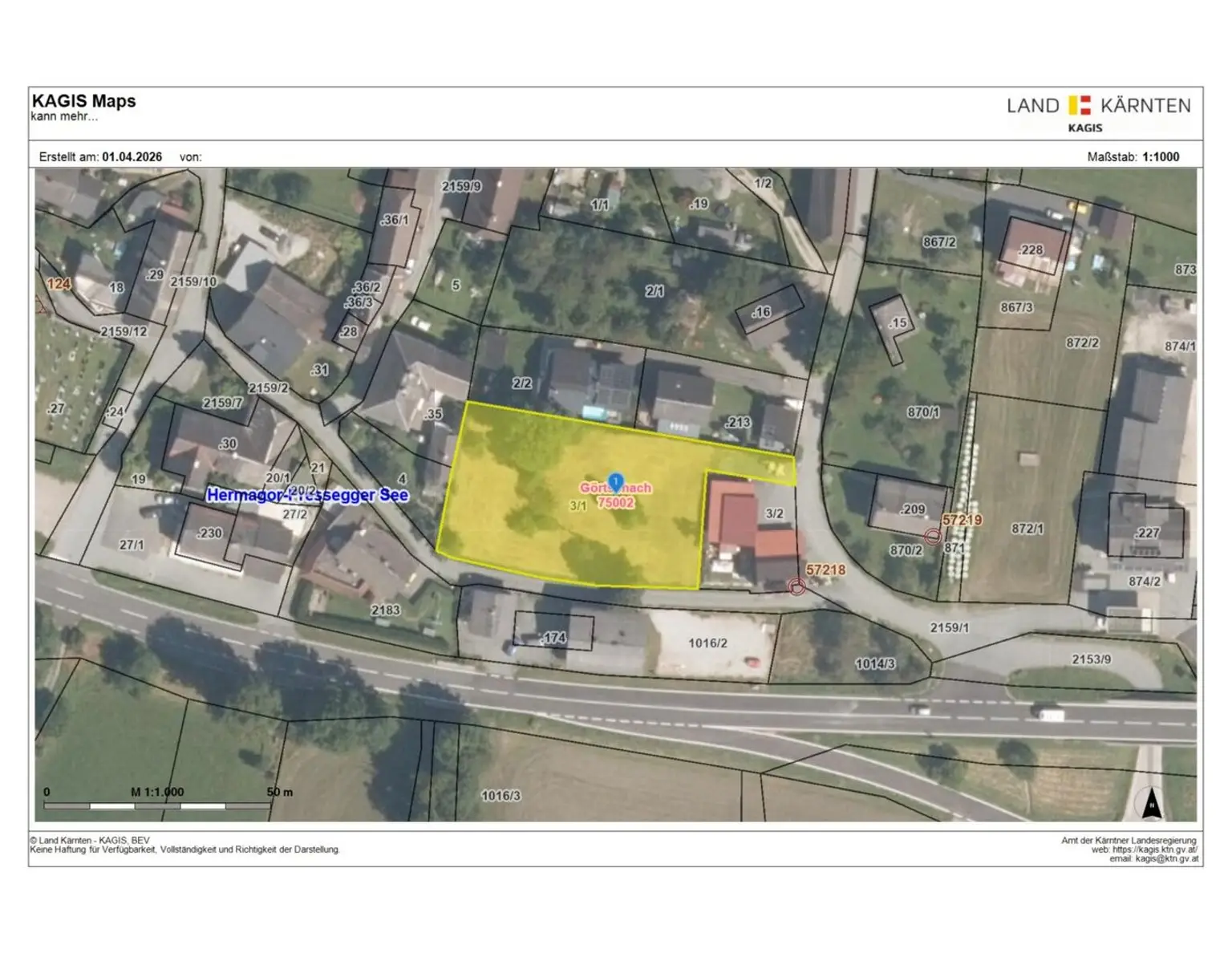Click road parcel label 2159/1
This screenshot has width=1232, height=953.
pyautogui.click(x=949, y=627)
